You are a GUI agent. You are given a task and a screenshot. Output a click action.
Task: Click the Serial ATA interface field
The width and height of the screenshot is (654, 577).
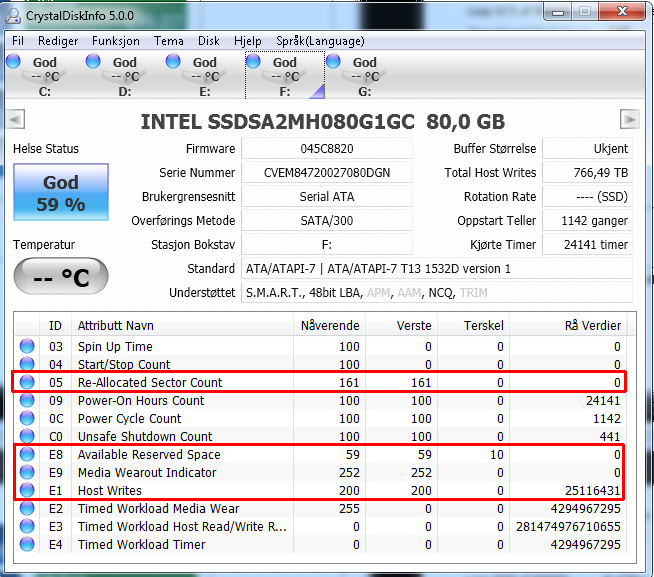tap(327, 197)
